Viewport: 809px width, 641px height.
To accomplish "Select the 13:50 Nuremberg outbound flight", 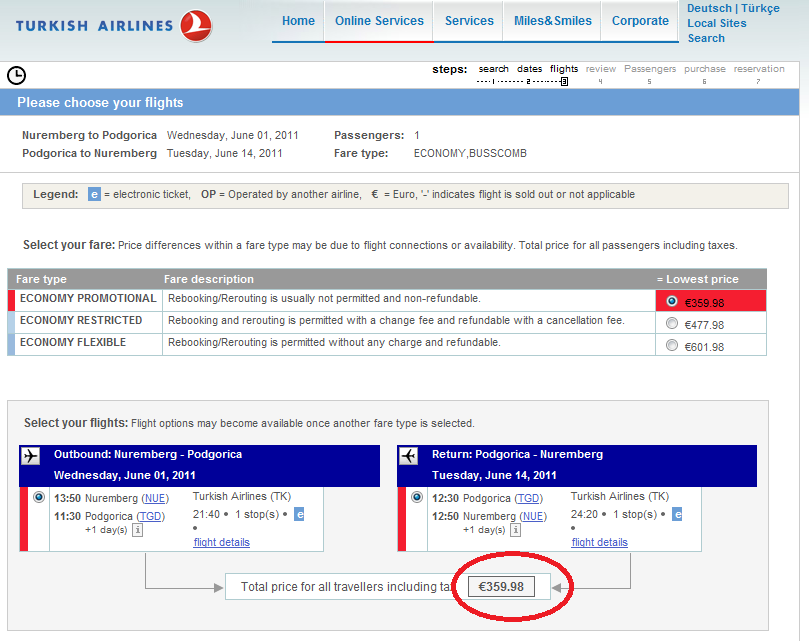I will 39,497.
